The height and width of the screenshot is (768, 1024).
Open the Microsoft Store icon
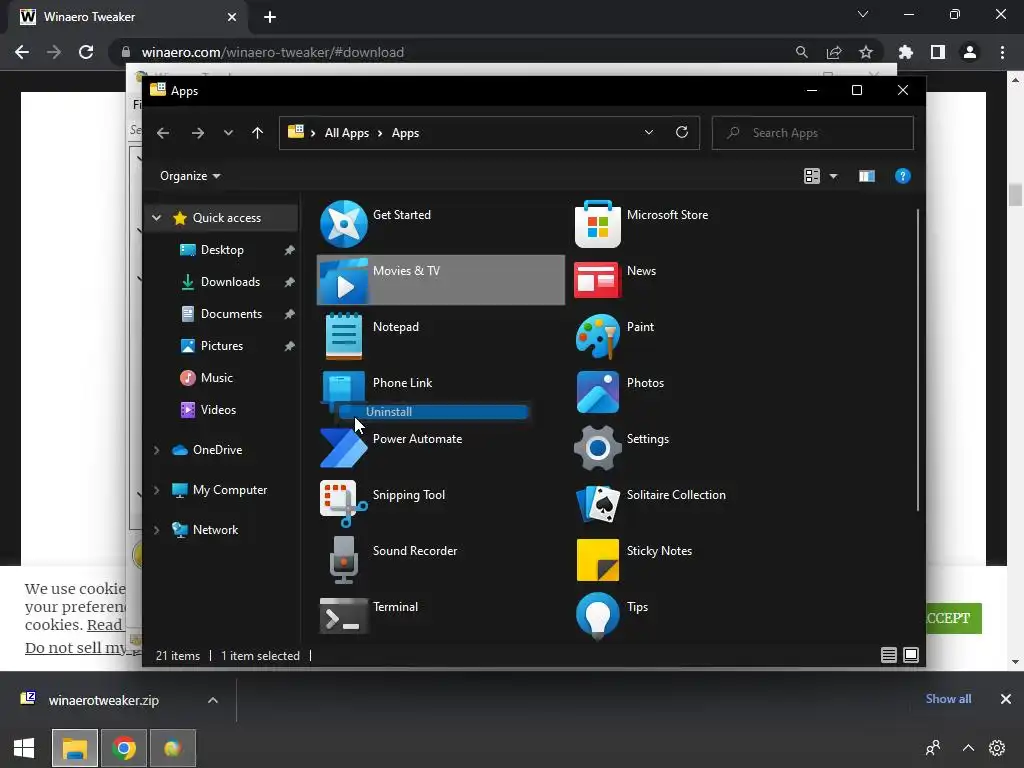(598, 224)
